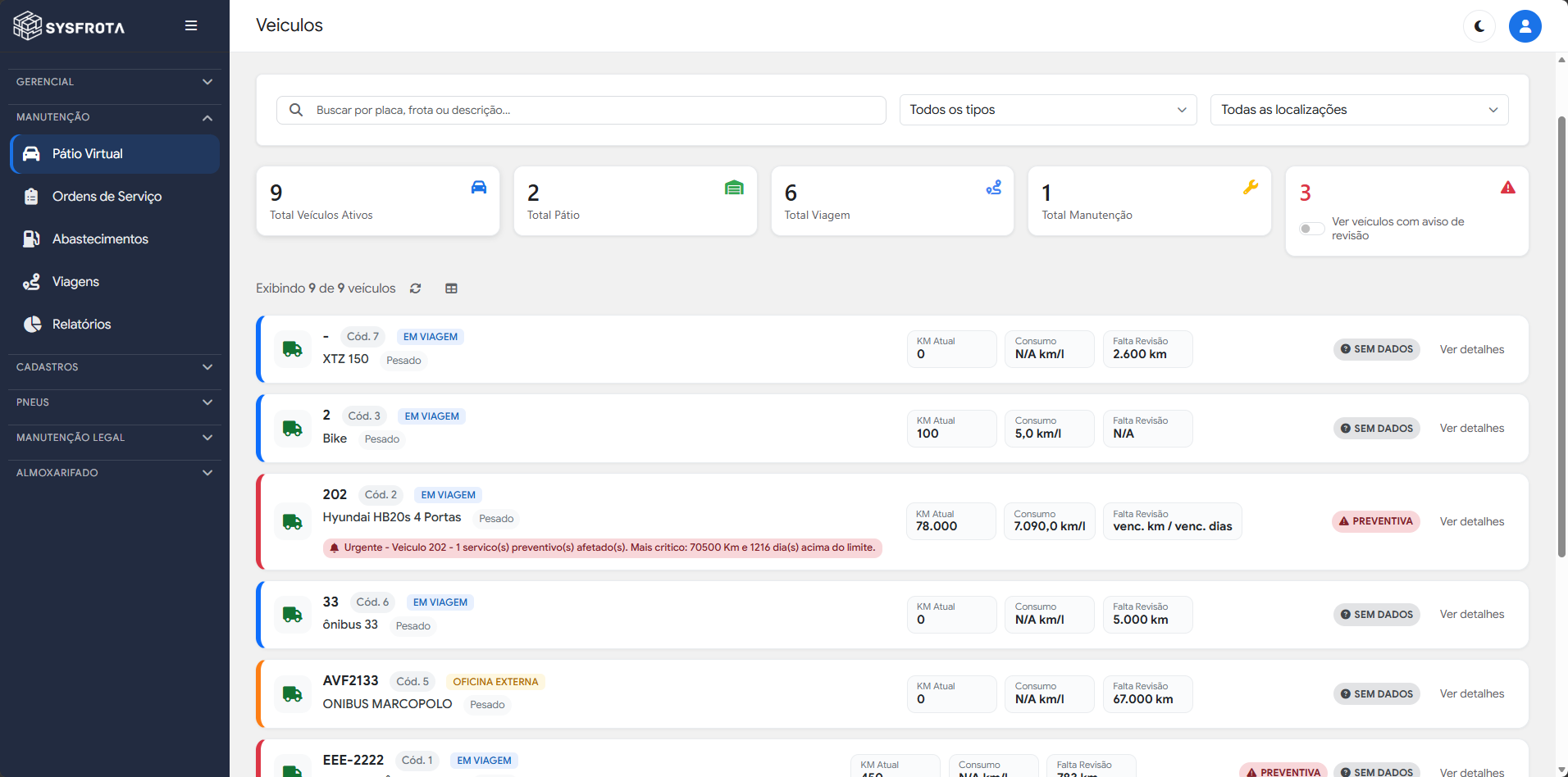
Task: Open Pátio Virtual menu item
Action: coord(115,154)
